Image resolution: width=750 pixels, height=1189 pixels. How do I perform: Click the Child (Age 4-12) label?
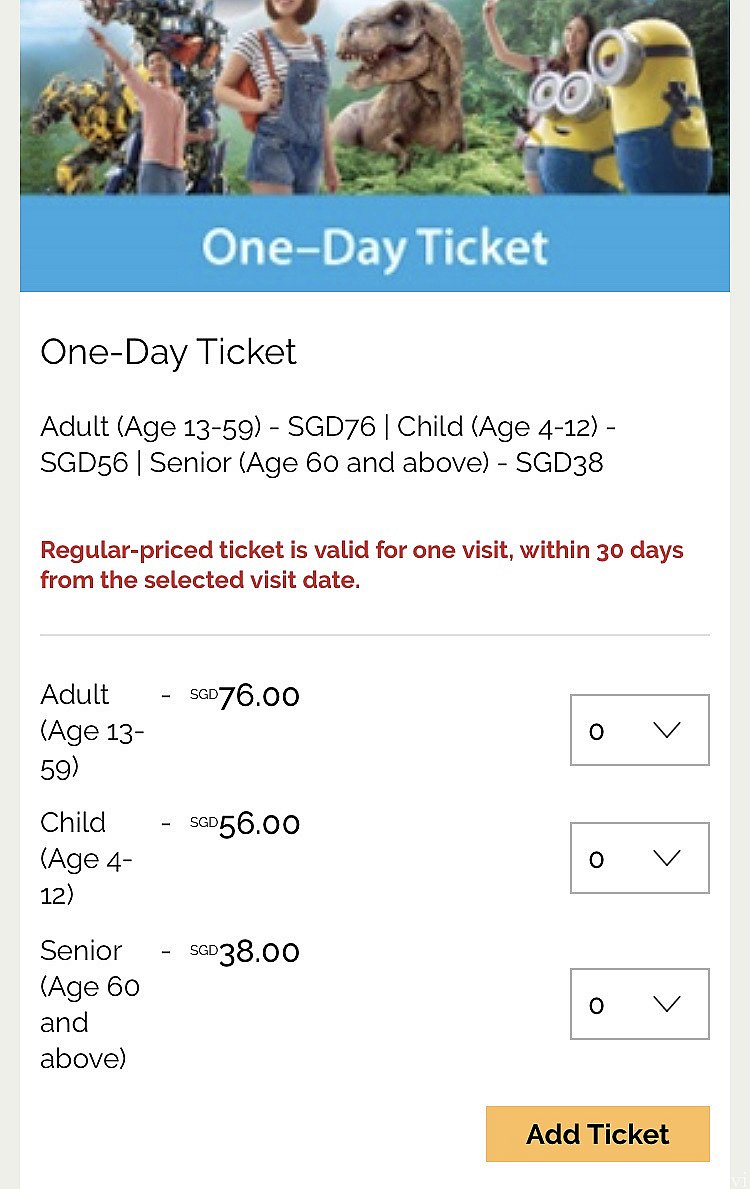point(86,858)
